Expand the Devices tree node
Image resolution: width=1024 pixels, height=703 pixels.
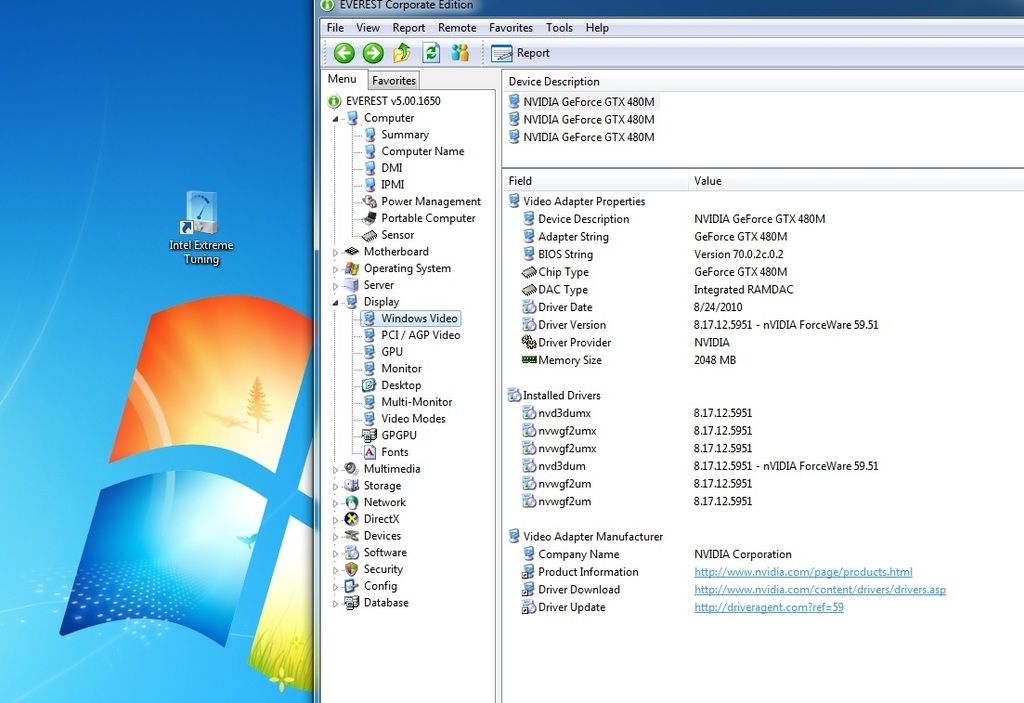coord(336,536)
